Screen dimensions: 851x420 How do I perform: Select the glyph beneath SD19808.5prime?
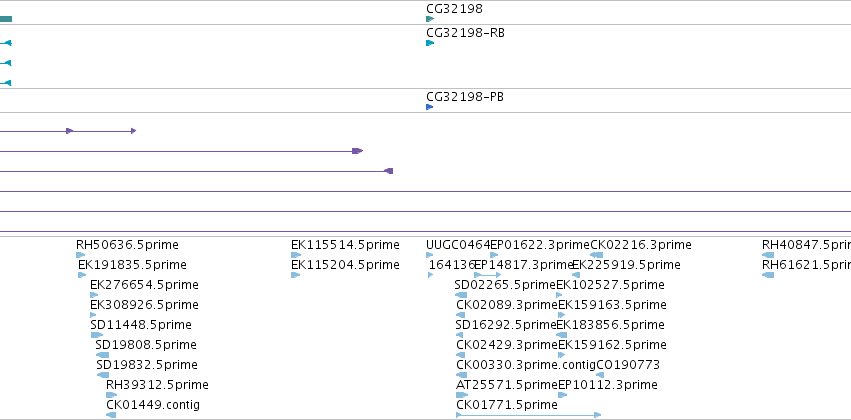coord(102,355)
